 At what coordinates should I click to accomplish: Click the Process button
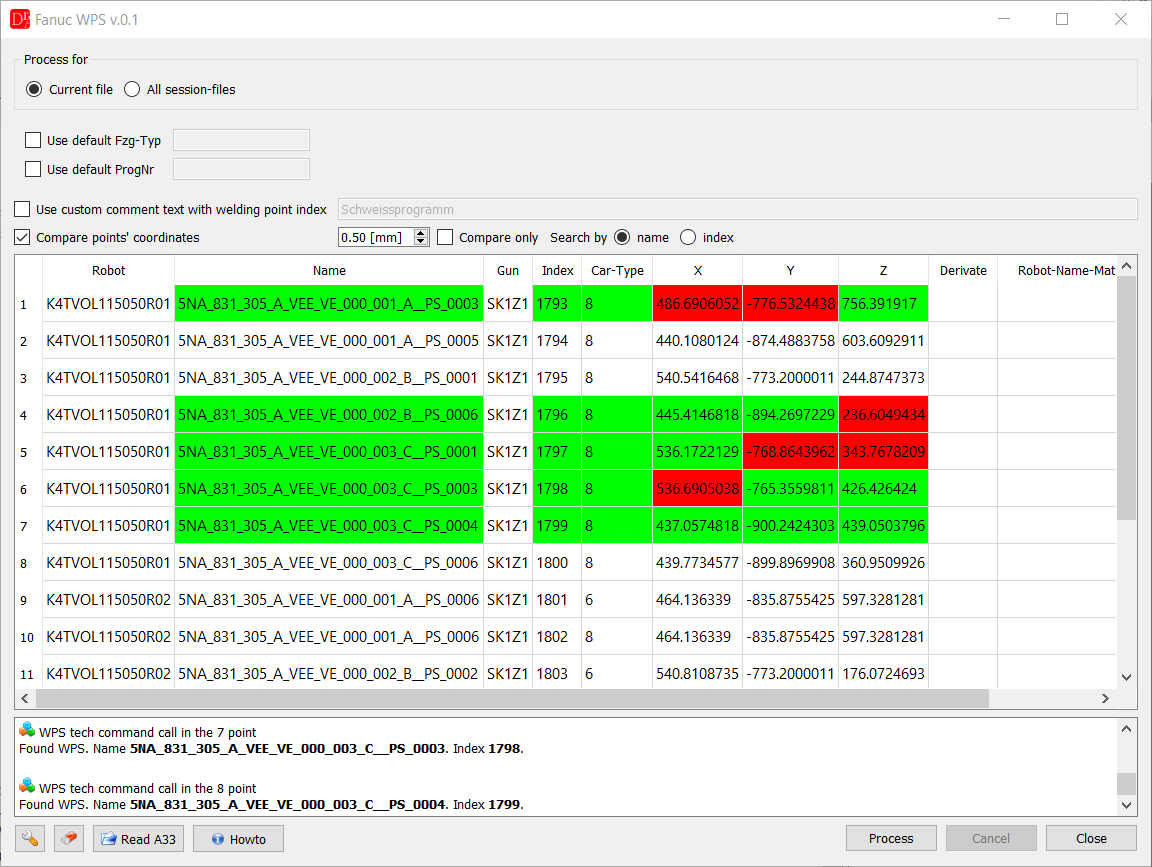pos(891,838)
